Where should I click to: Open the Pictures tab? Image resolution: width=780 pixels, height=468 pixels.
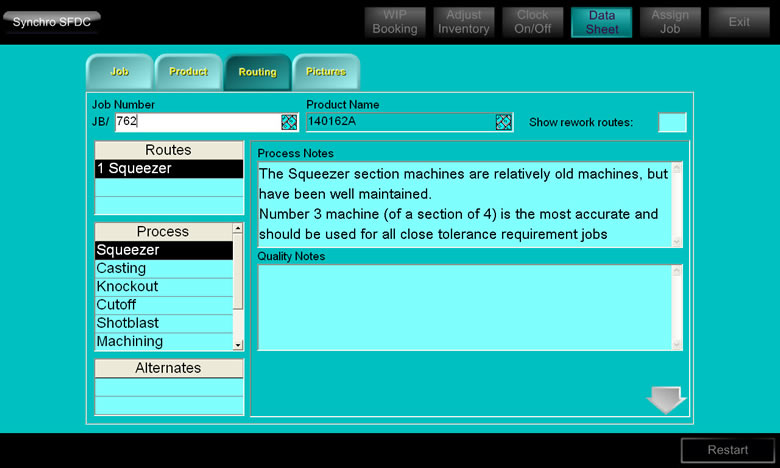[326, 72]
